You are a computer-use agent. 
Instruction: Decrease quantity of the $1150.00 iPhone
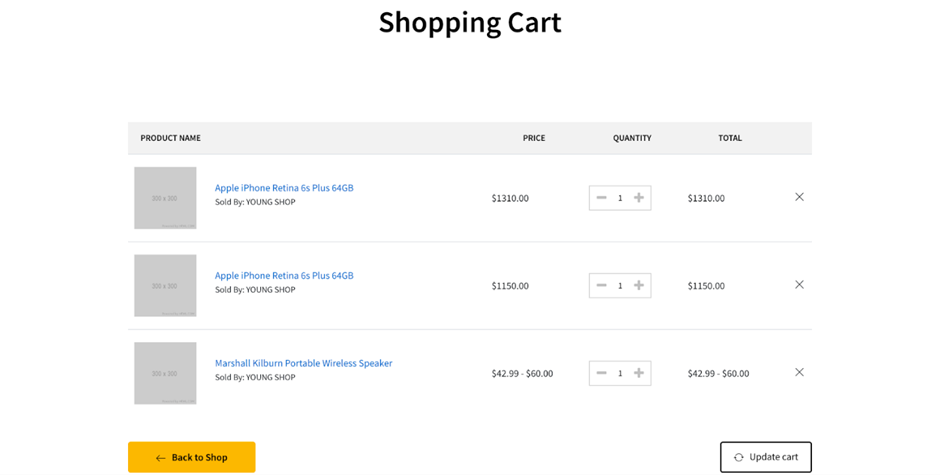[x=601, y=286]
